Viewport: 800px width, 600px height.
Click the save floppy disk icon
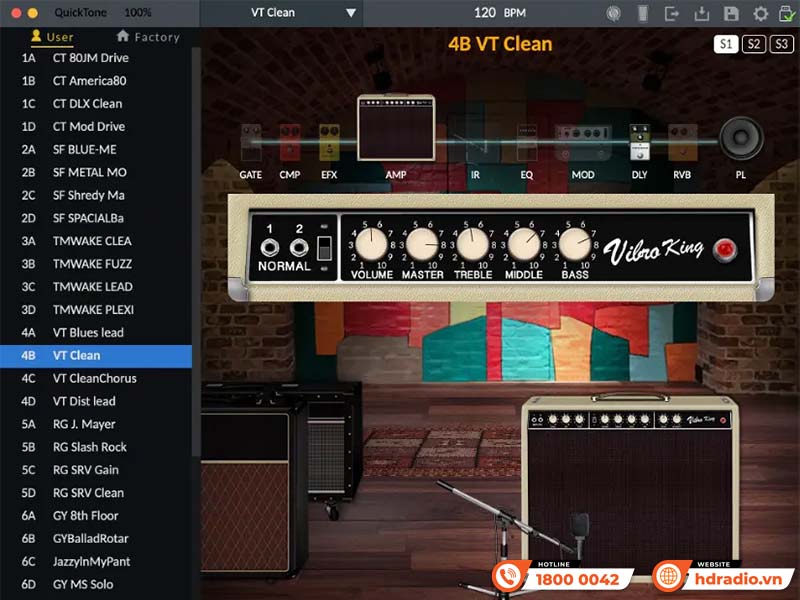pyautogui.click(x=731, y=13)
